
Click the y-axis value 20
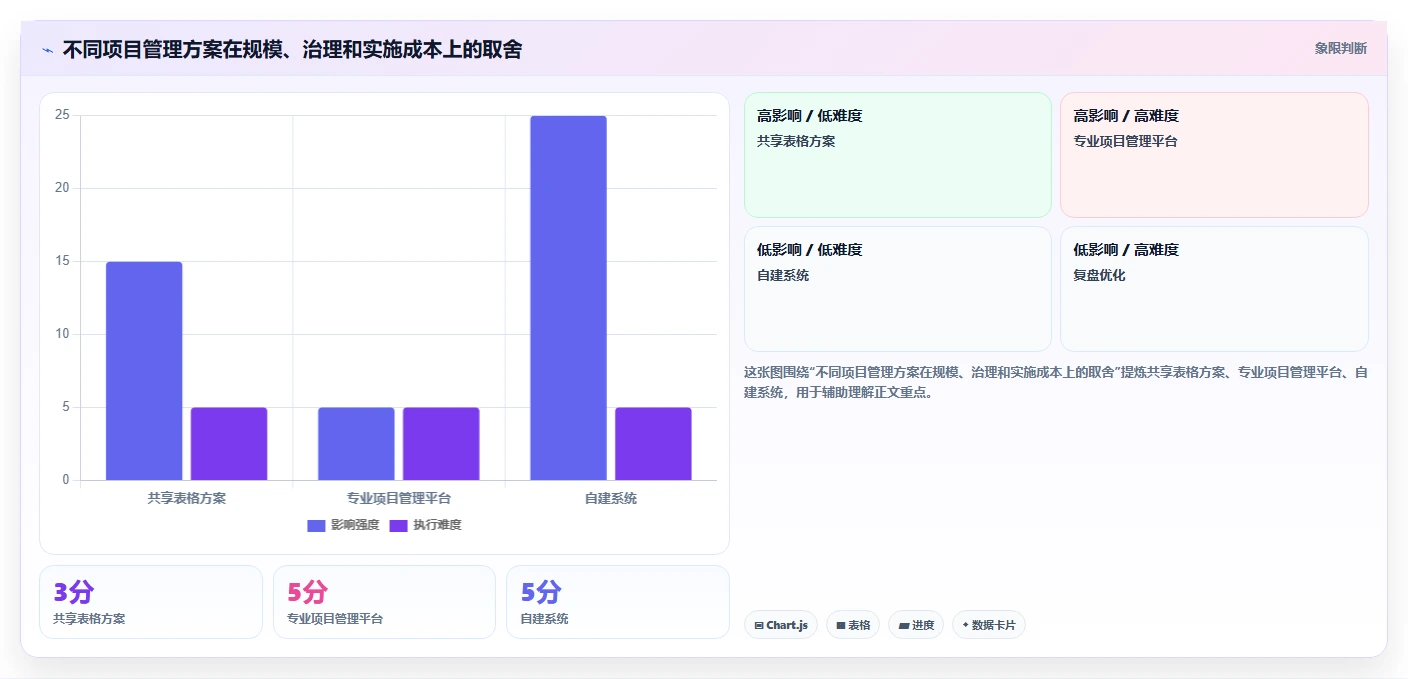click(62, 188)
